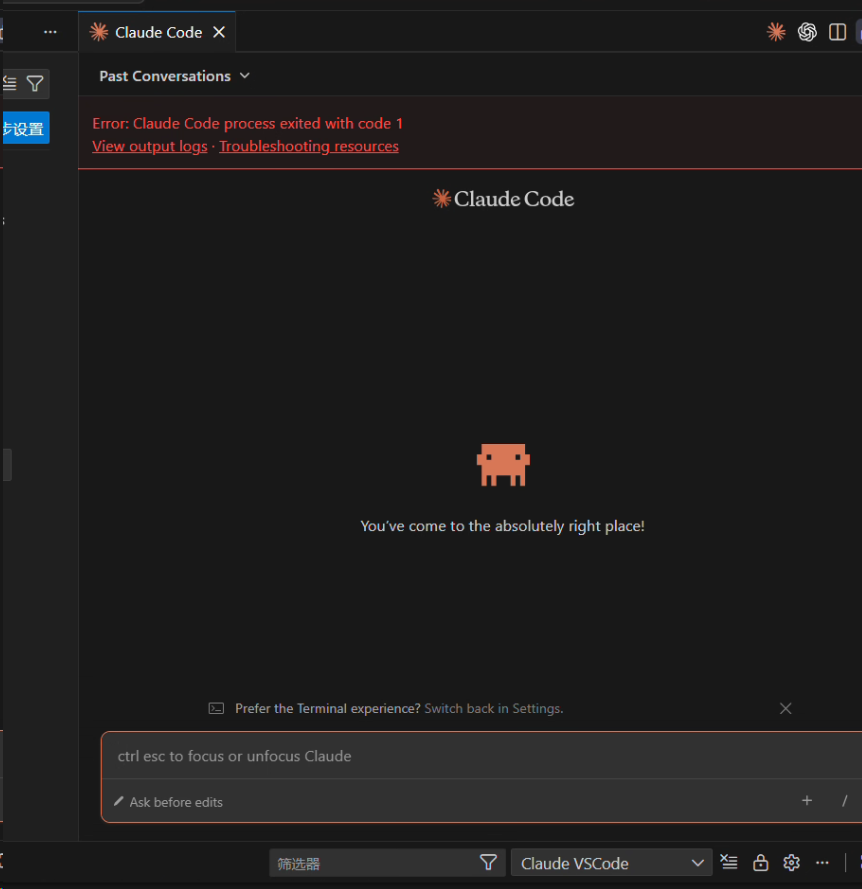Viewport: 862px width, 889px height.
Task: Expand the Past Conversations dropdown
Action: (174, 76)
